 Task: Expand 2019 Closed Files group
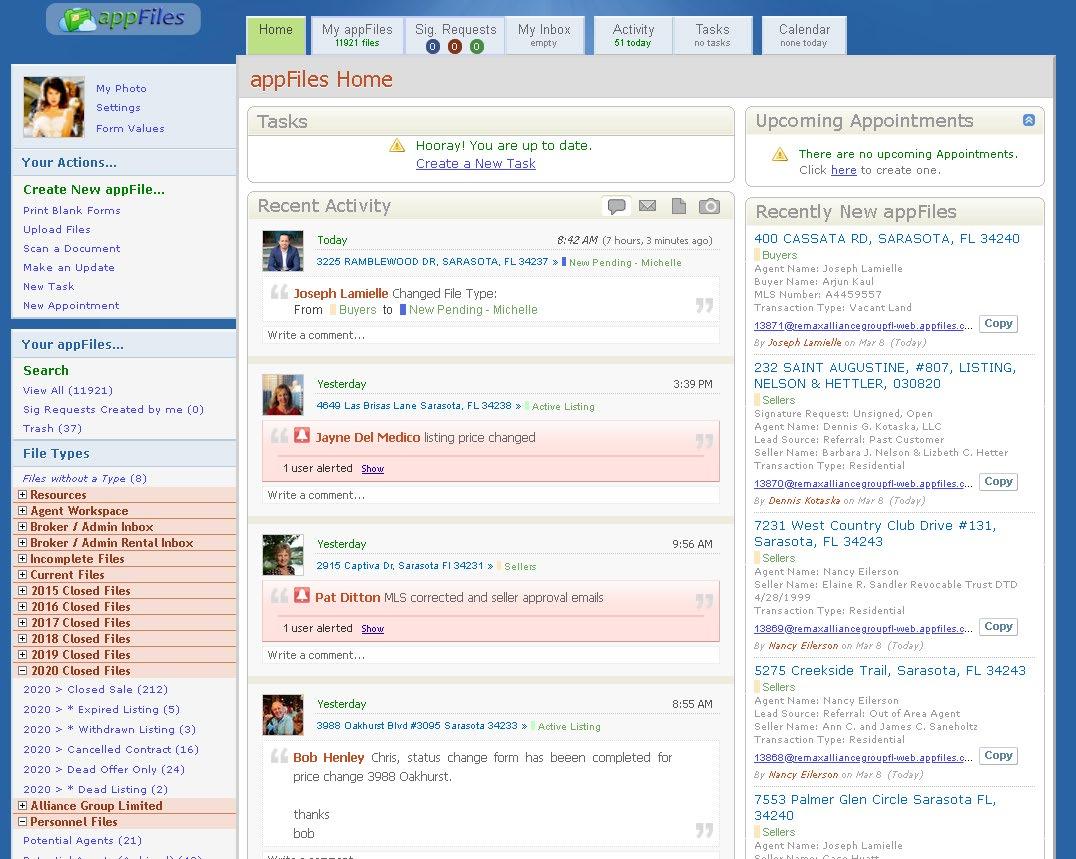[22, 655]
